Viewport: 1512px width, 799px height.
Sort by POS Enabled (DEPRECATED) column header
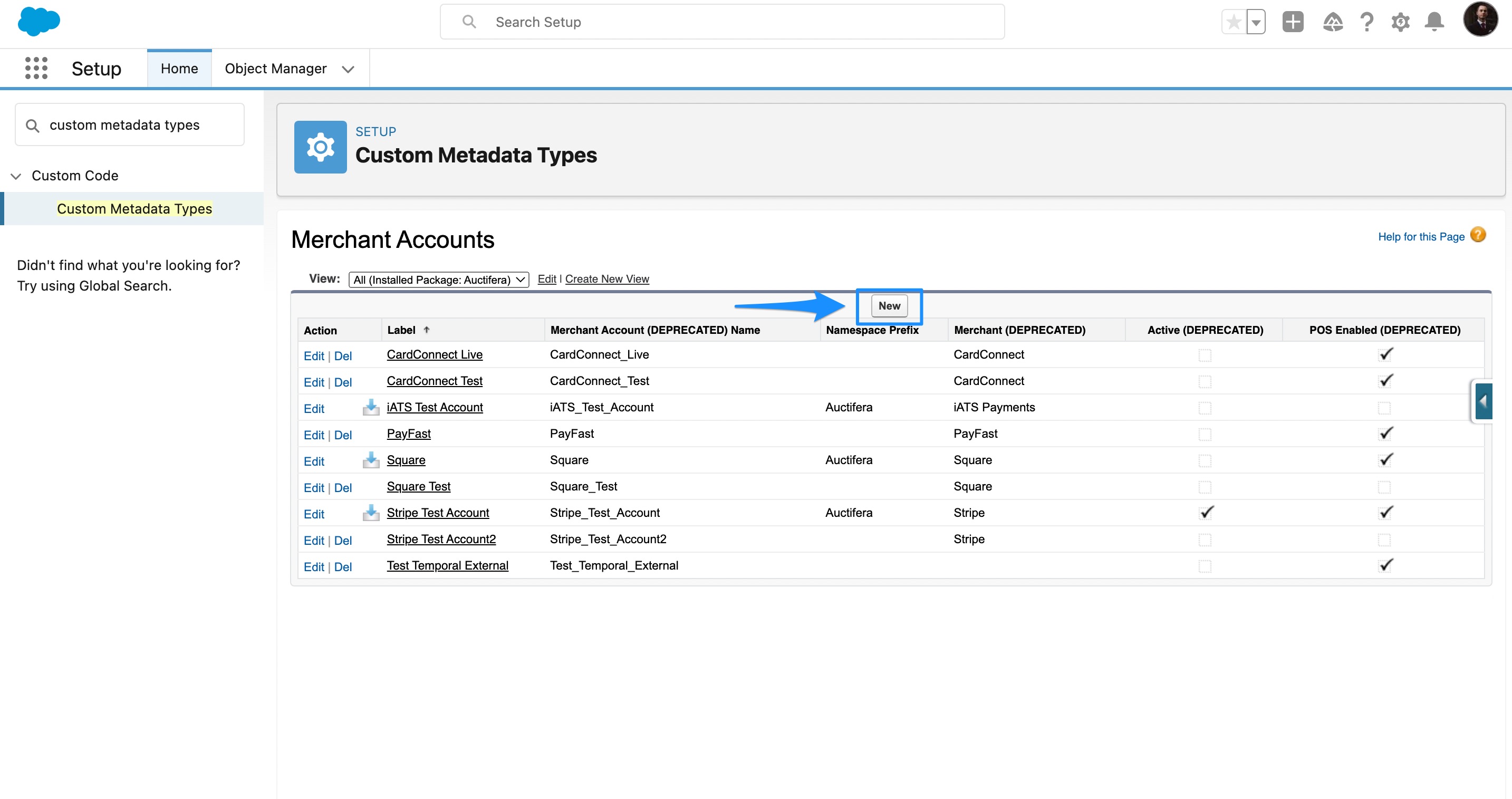coord(1384,330)
